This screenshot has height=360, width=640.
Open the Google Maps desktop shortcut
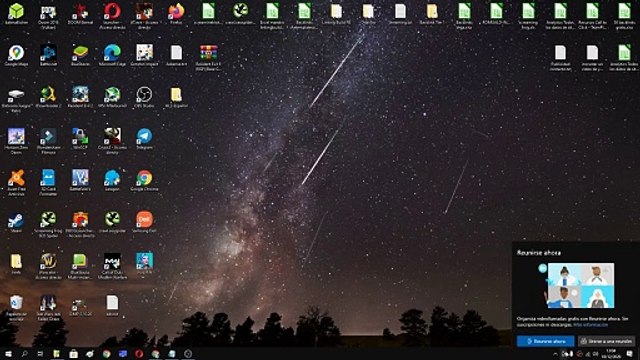16,56
